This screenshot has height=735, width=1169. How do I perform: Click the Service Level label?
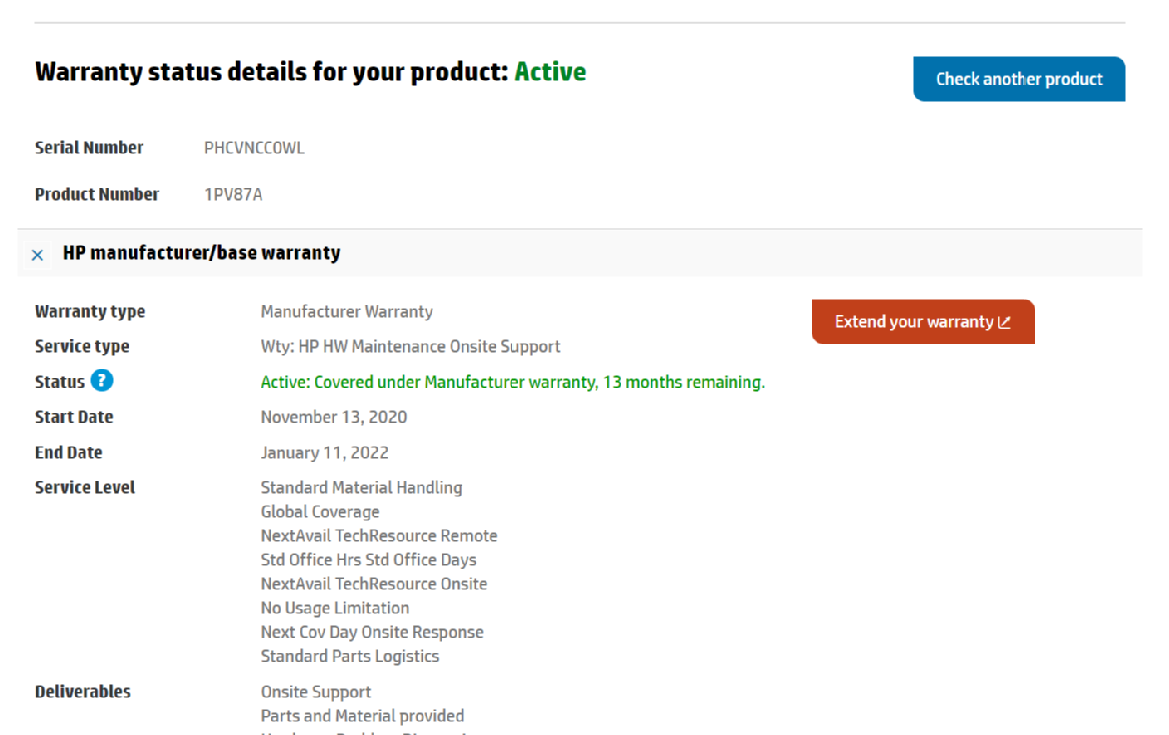coord(85,488)
